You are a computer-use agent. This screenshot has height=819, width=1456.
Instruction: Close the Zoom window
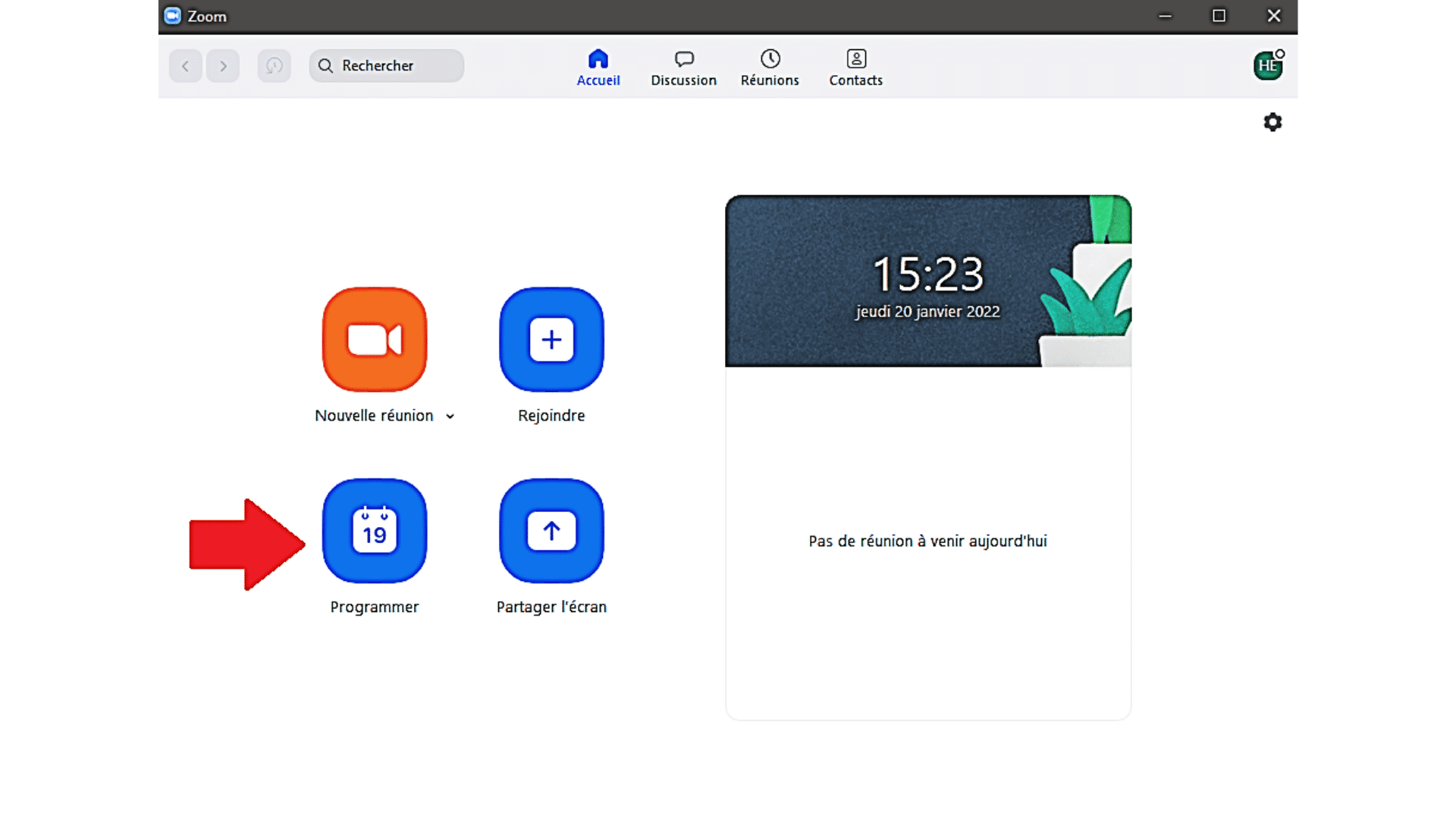point(1274,16)
